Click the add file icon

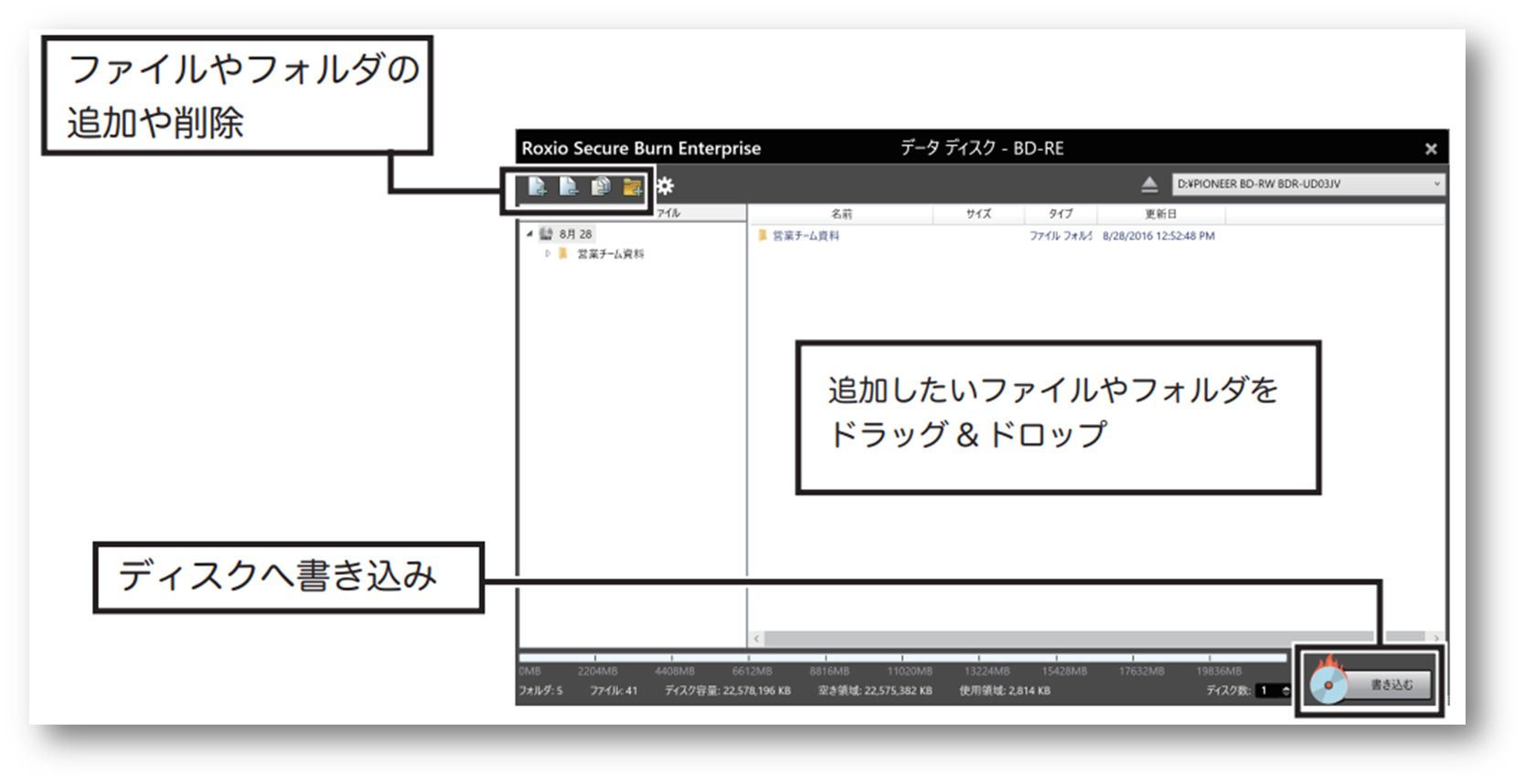(538, 187)
